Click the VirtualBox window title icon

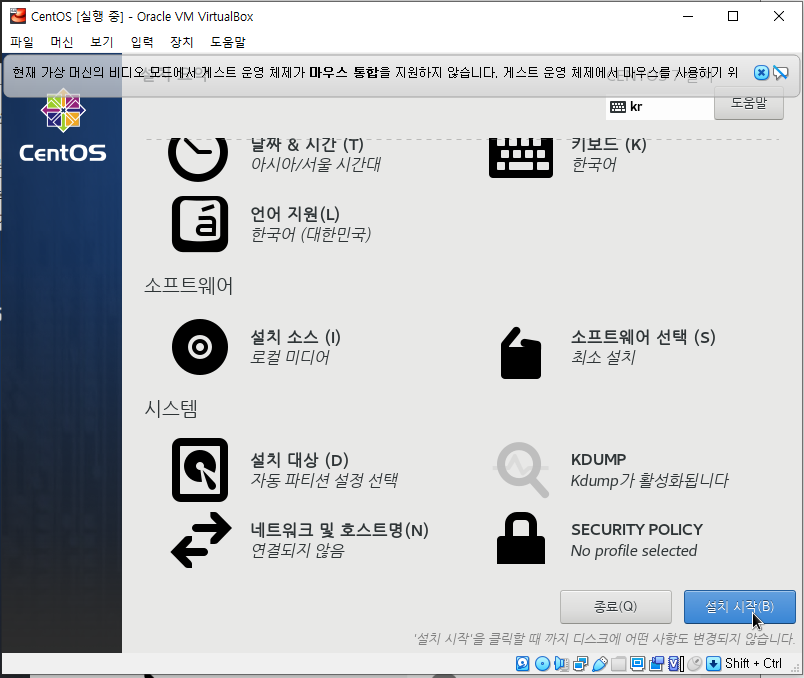tap(18, 16)
